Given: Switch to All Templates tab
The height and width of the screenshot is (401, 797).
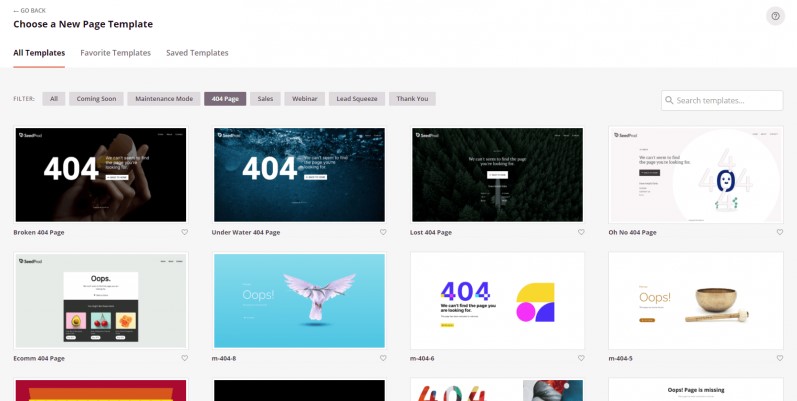Looking at the screenshot, I should pyautogui.click(x=39, y=53).
